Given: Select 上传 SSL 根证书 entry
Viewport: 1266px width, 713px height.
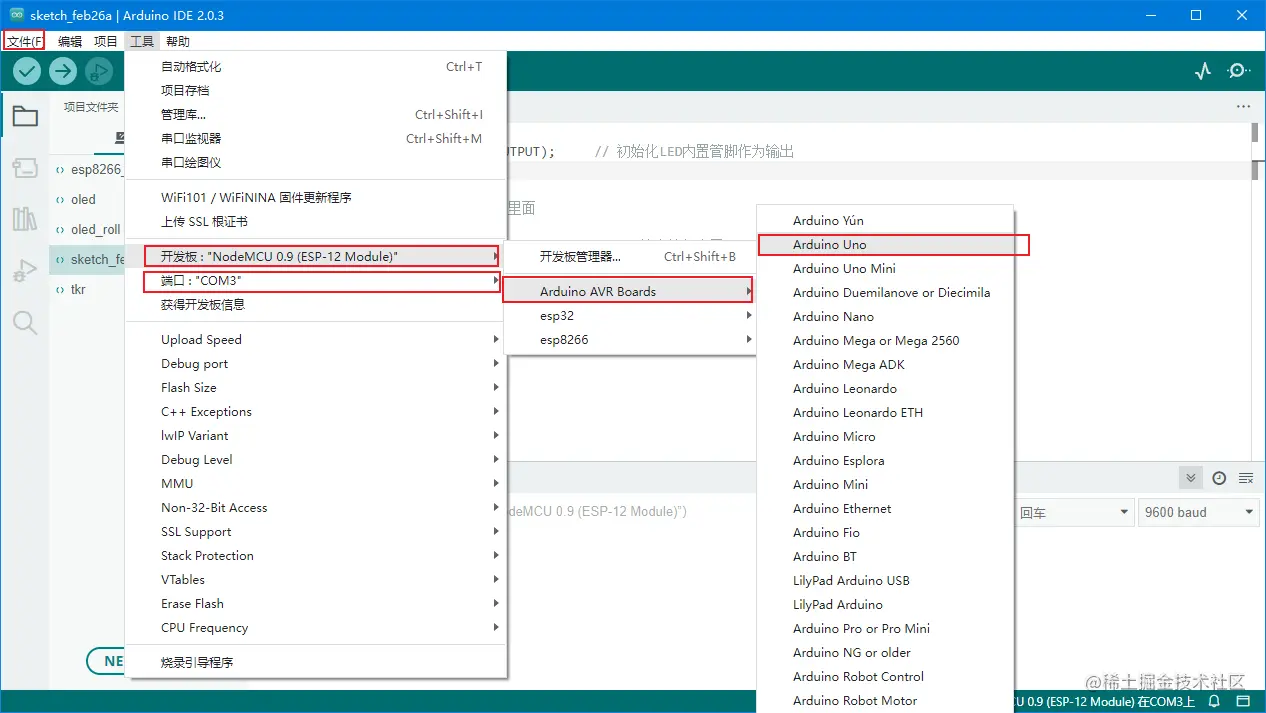Looking at the screenshot, I should tap(316, 222).
